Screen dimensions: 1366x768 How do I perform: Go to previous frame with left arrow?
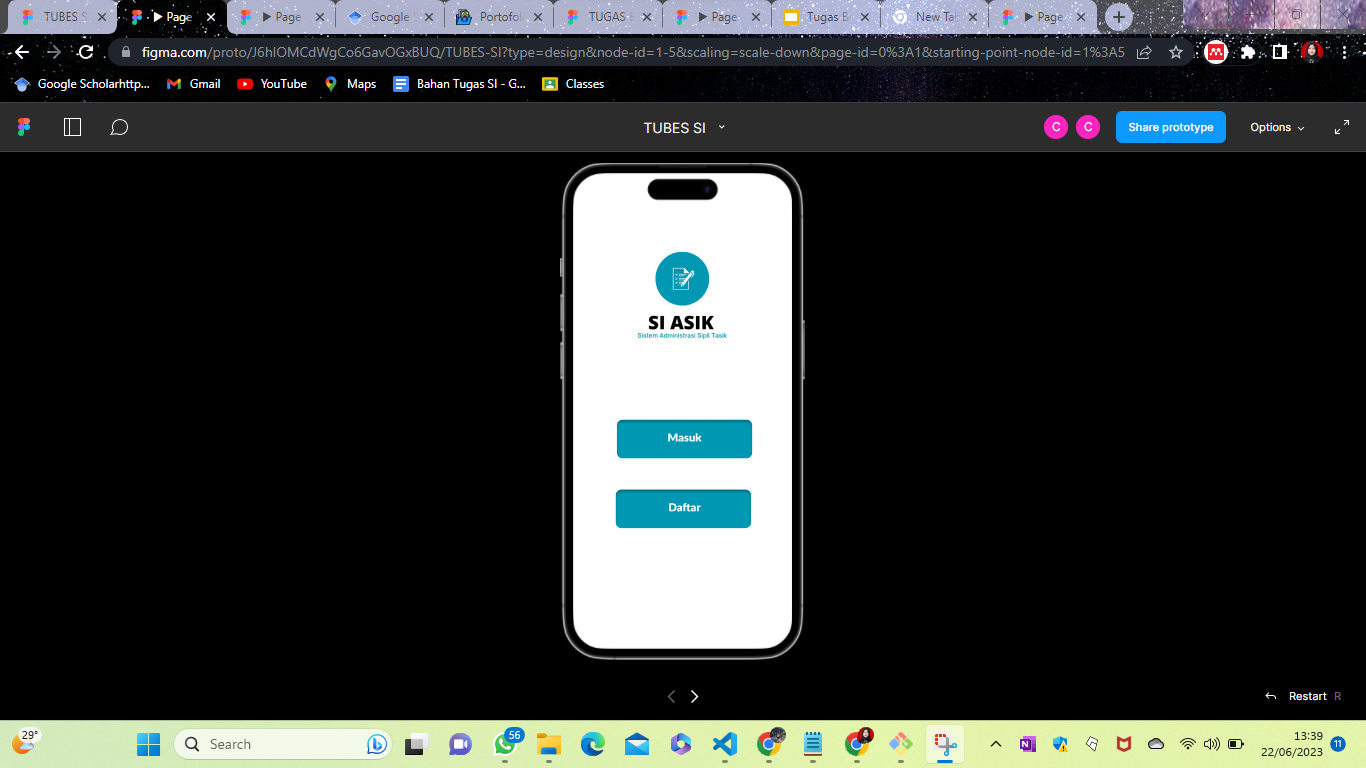671,696
